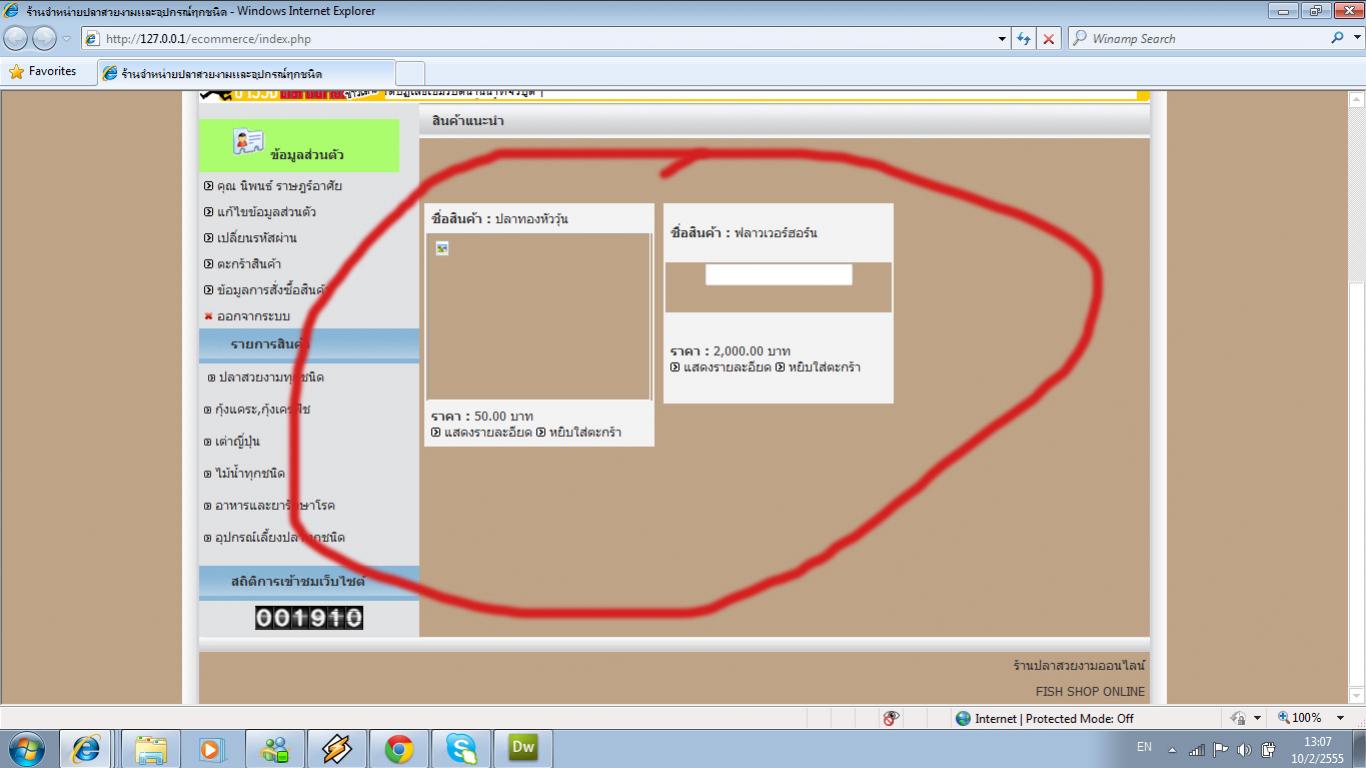Click the white image box of ฟลาวเวอร์ฮอร์น
Screen dimensions: 1366x768
[x=779, y=274]
